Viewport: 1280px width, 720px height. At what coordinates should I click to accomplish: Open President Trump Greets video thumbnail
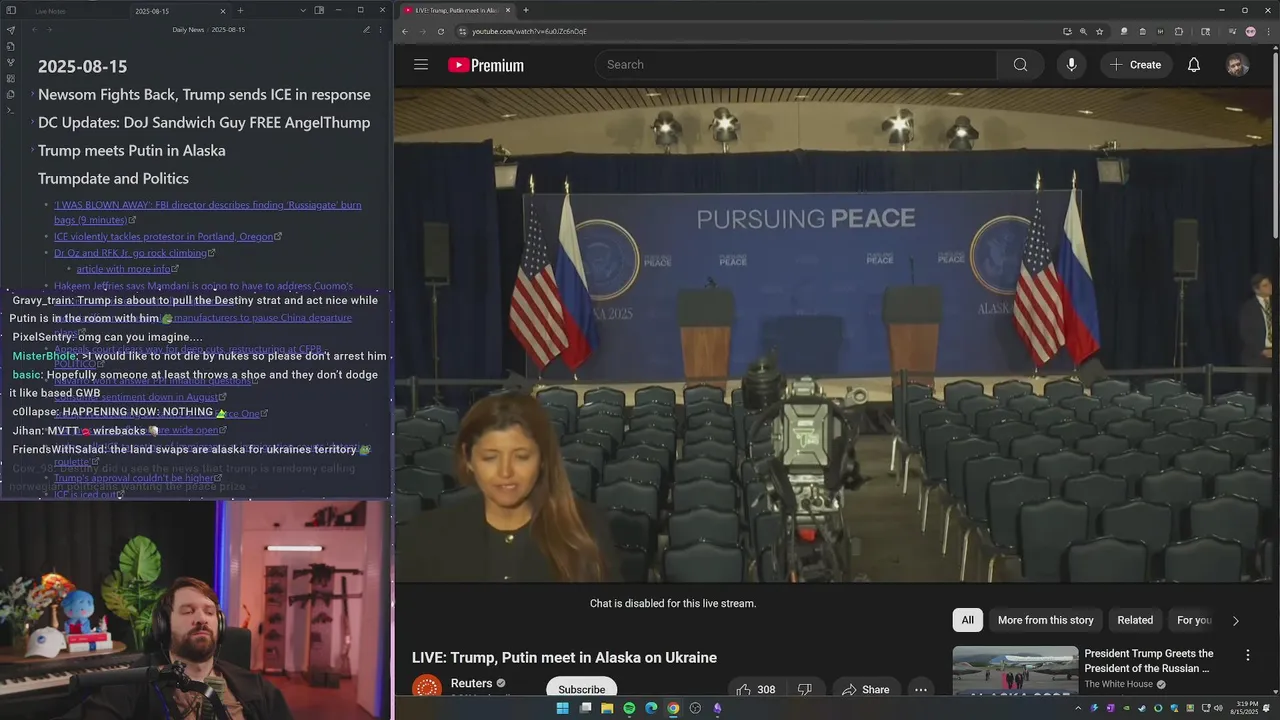point(1015,670)
